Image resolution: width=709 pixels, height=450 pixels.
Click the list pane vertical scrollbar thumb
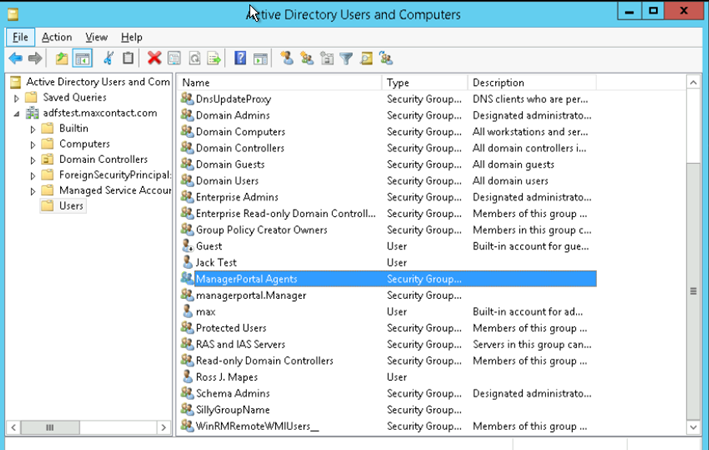[x=693, y=291]
